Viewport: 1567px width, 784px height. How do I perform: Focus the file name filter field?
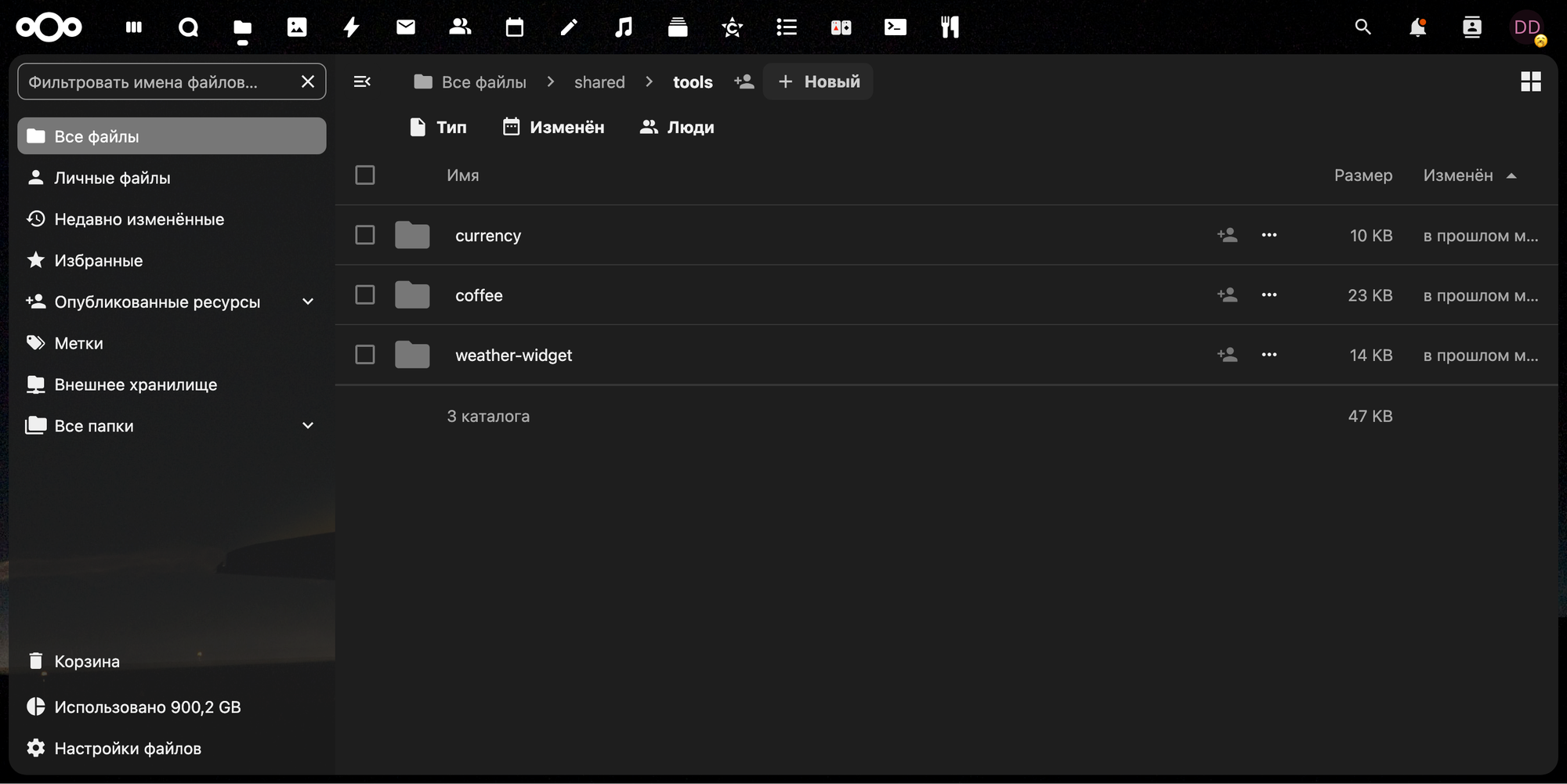tap(157, 82)
